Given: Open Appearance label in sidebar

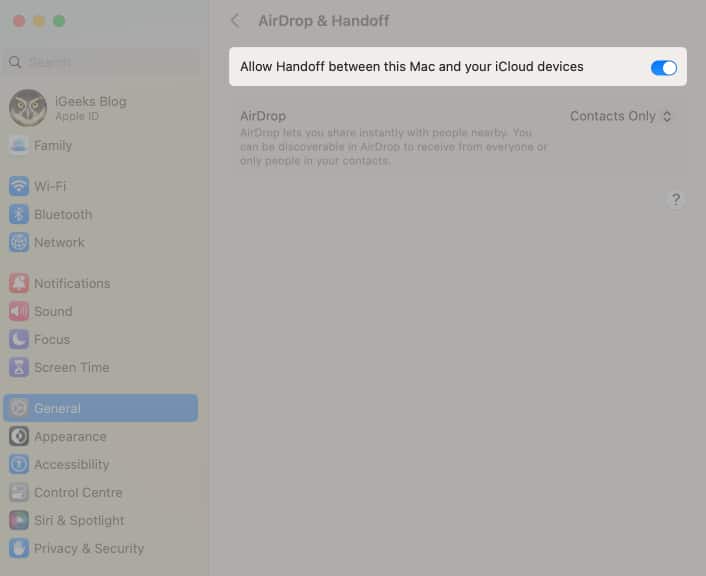Looking at the screenshot, I should tap(70, 436).
